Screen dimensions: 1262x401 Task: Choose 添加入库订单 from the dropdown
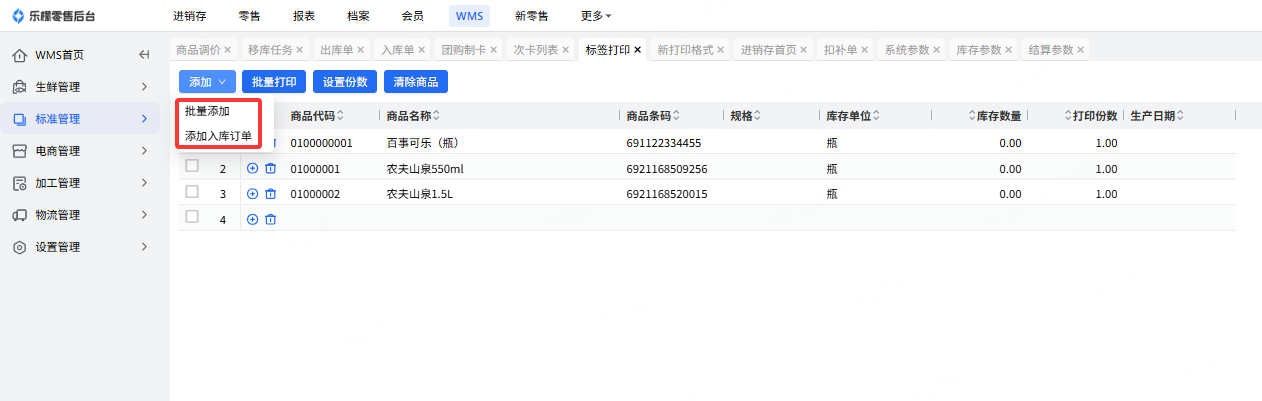coord(219,136)
